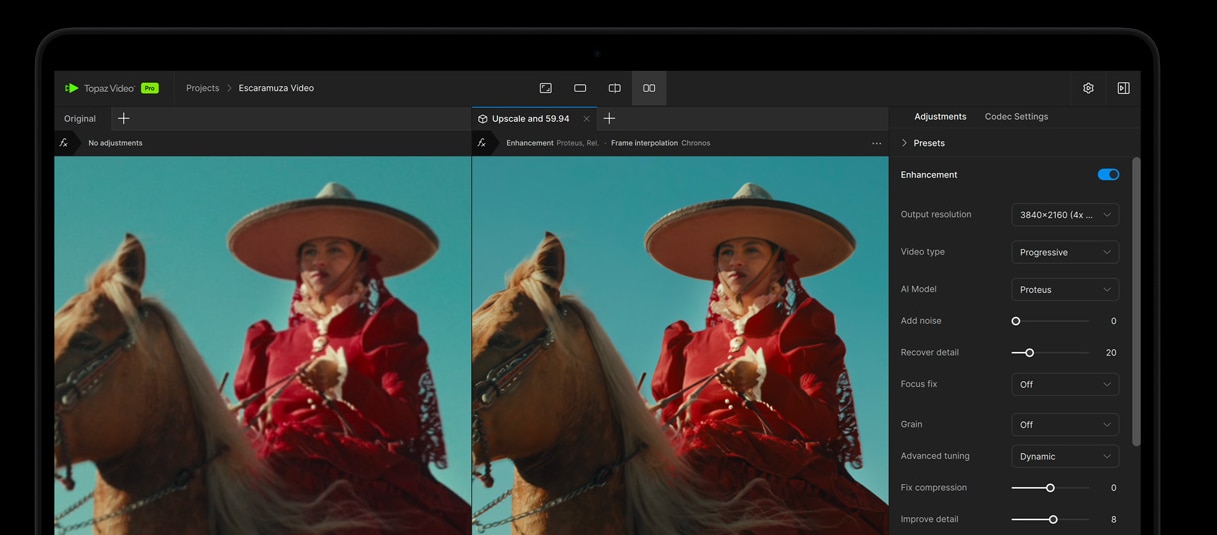Add a new tab next to Original
1217x535 pixels.
pos(124,118)
